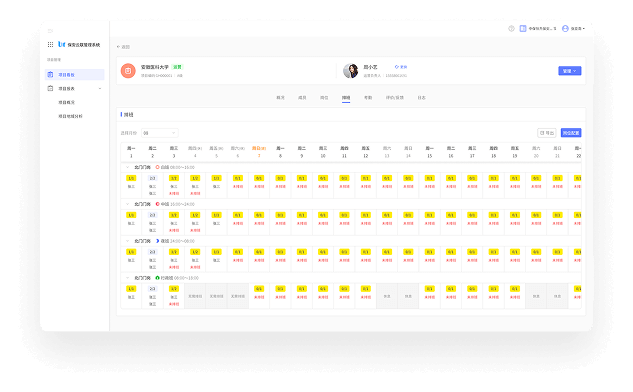Click the help question-mark icon
This screenshot has height=392, width=633.
click(511, 28)
